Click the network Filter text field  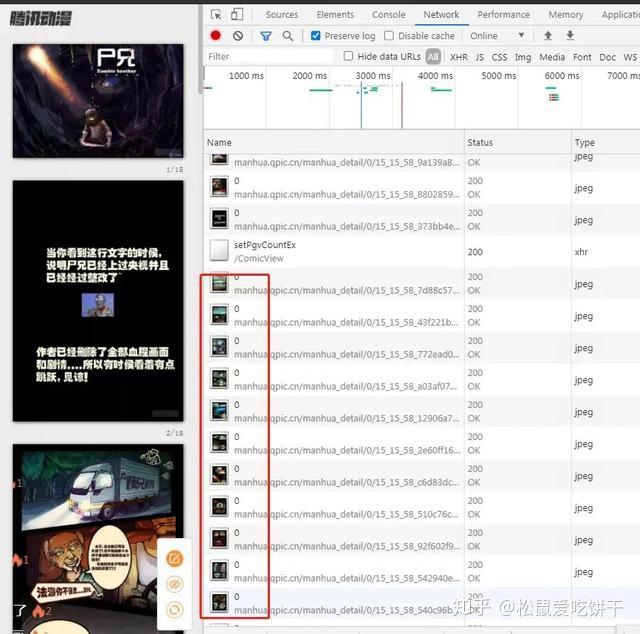coord(269,56)
